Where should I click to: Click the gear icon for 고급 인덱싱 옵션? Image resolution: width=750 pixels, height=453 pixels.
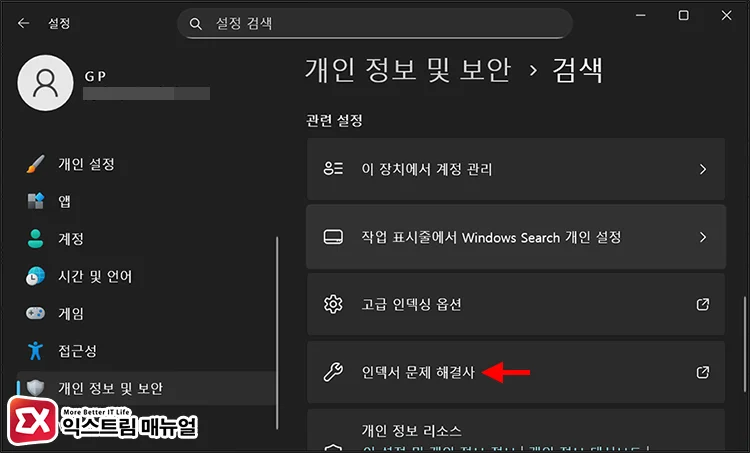click(333, 304)
